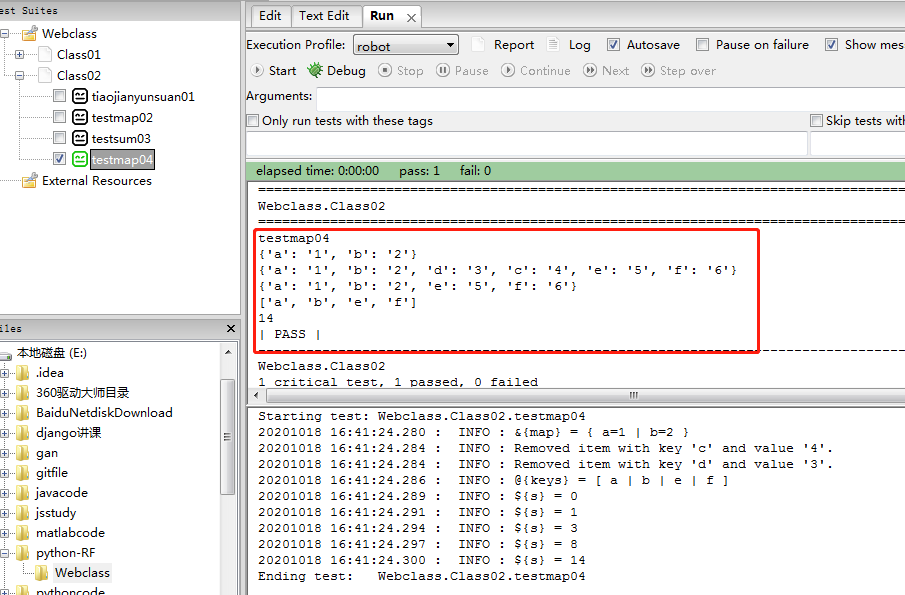Select the testmap04 test in tree
The image size is (905, 595).
click(x=122, y=160)
